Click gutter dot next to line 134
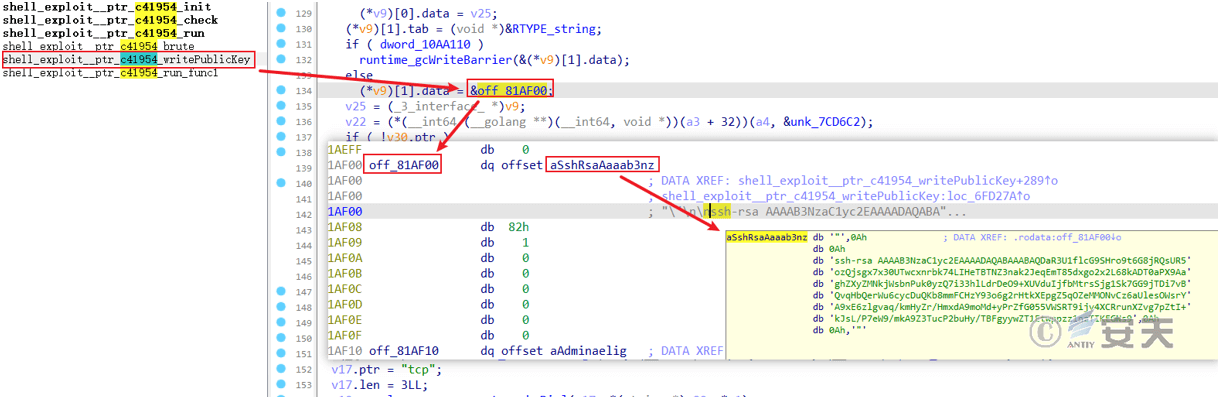The width and height of the screenshot is (1218, 397). 280,90
